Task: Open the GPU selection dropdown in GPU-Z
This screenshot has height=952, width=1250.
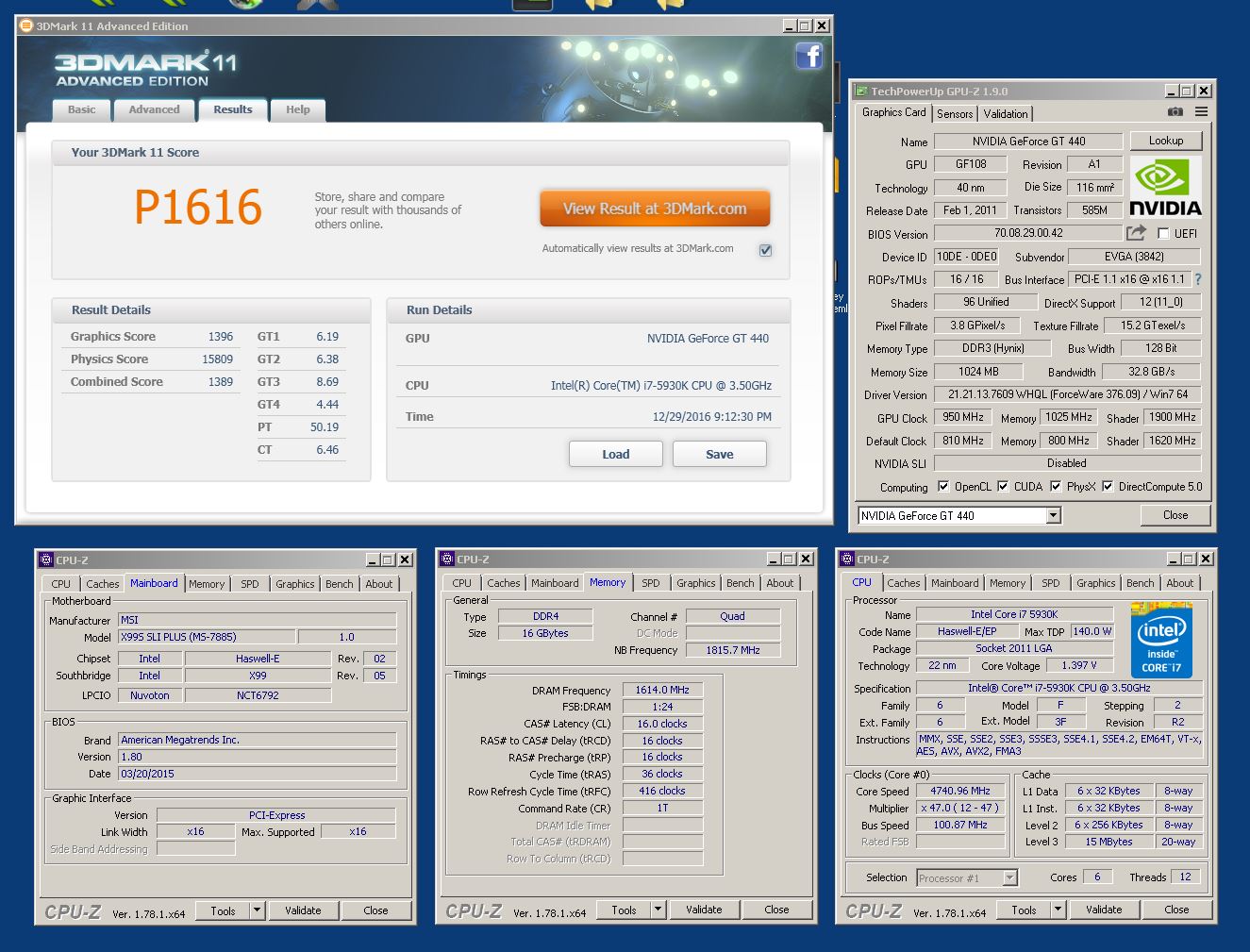Action: tap(1054, 515)
